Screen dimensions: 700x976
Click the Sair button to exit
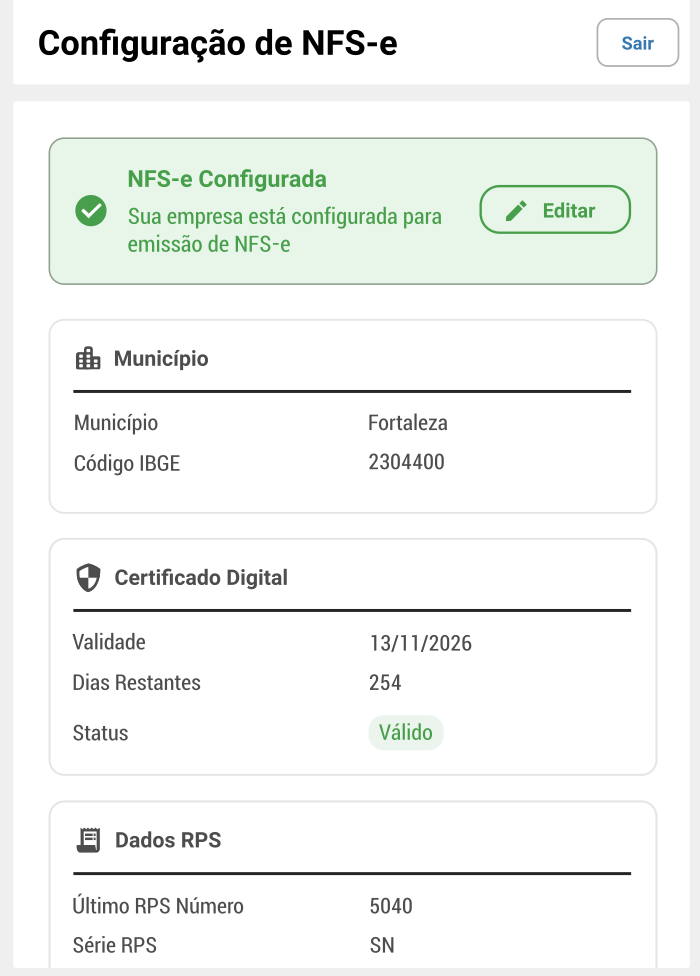[637, 43]
